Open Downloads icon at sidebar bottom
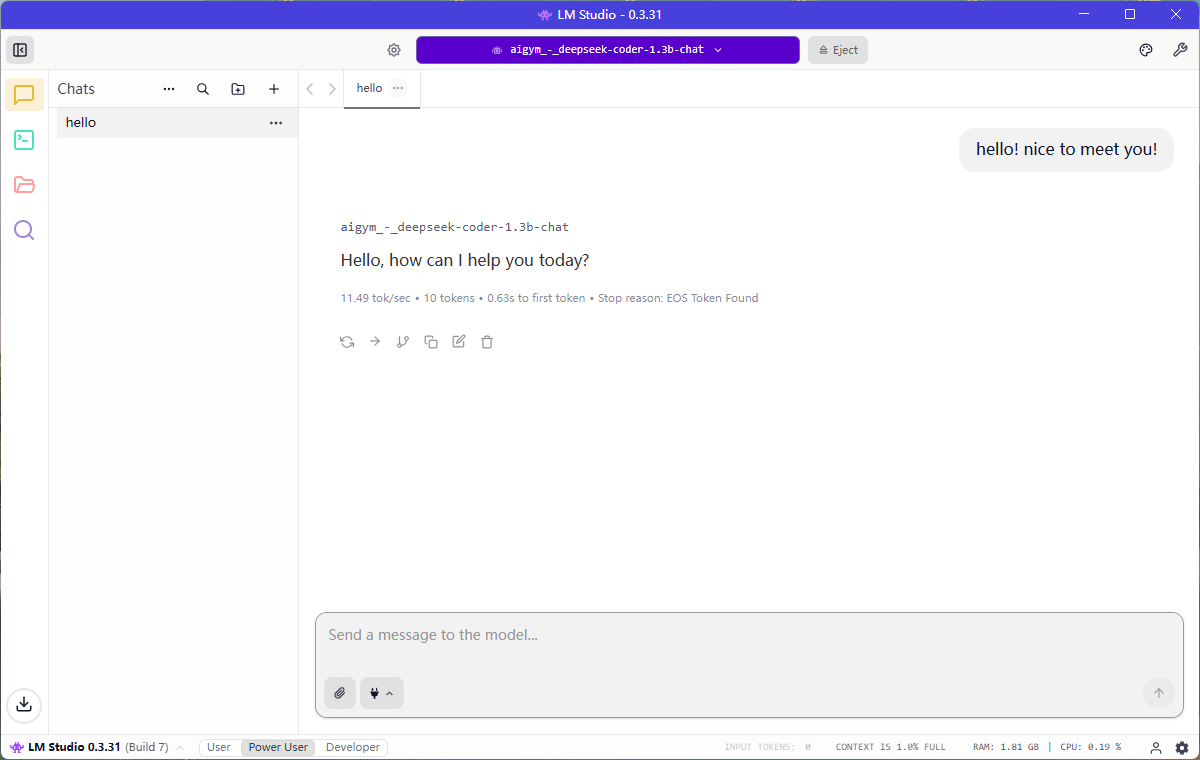 (x=24, y=704)
